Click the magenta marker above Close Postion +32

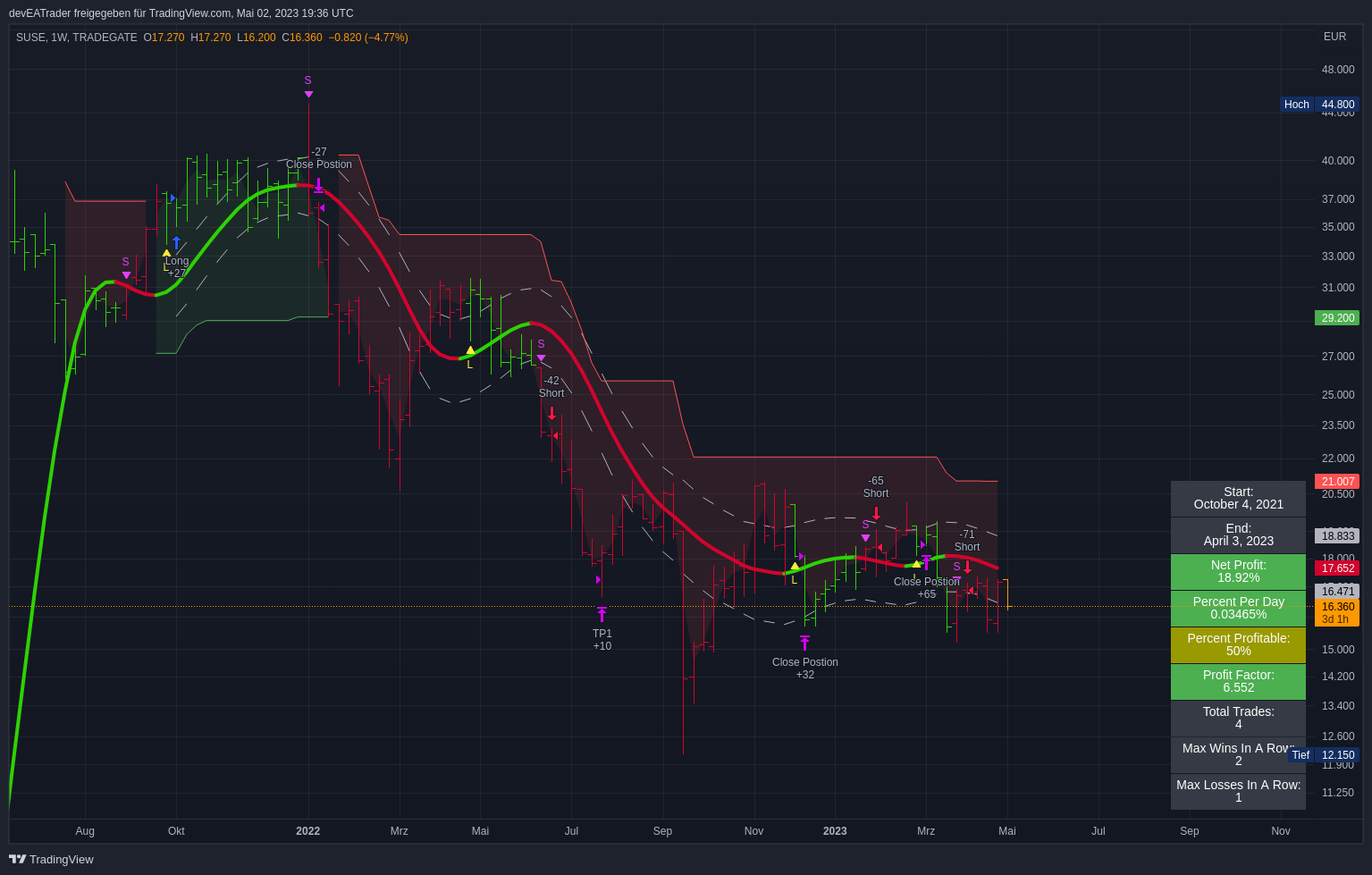[804, 643]
